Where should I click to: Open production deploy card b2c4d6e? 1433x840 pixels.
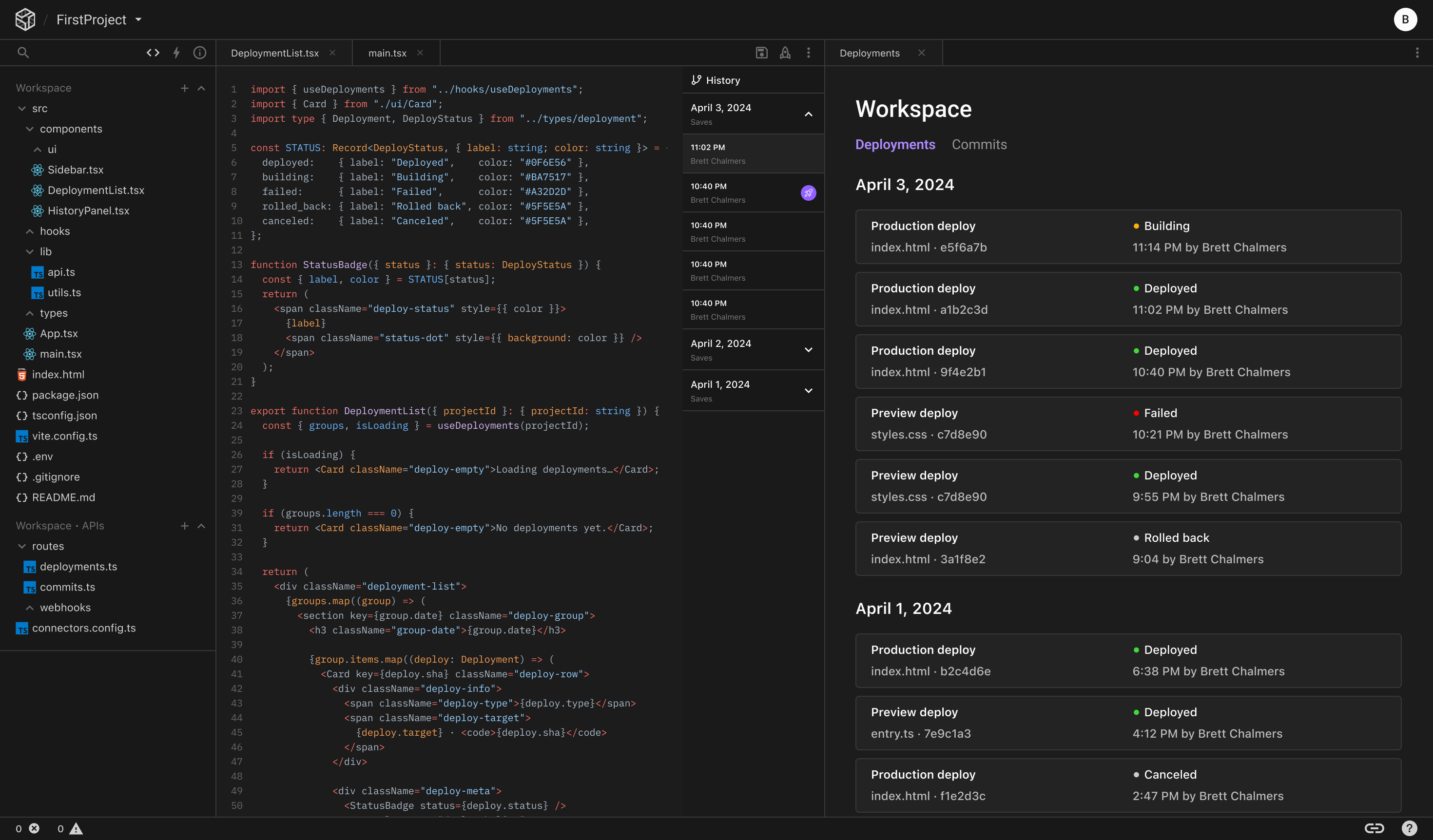click(1128, 660)
